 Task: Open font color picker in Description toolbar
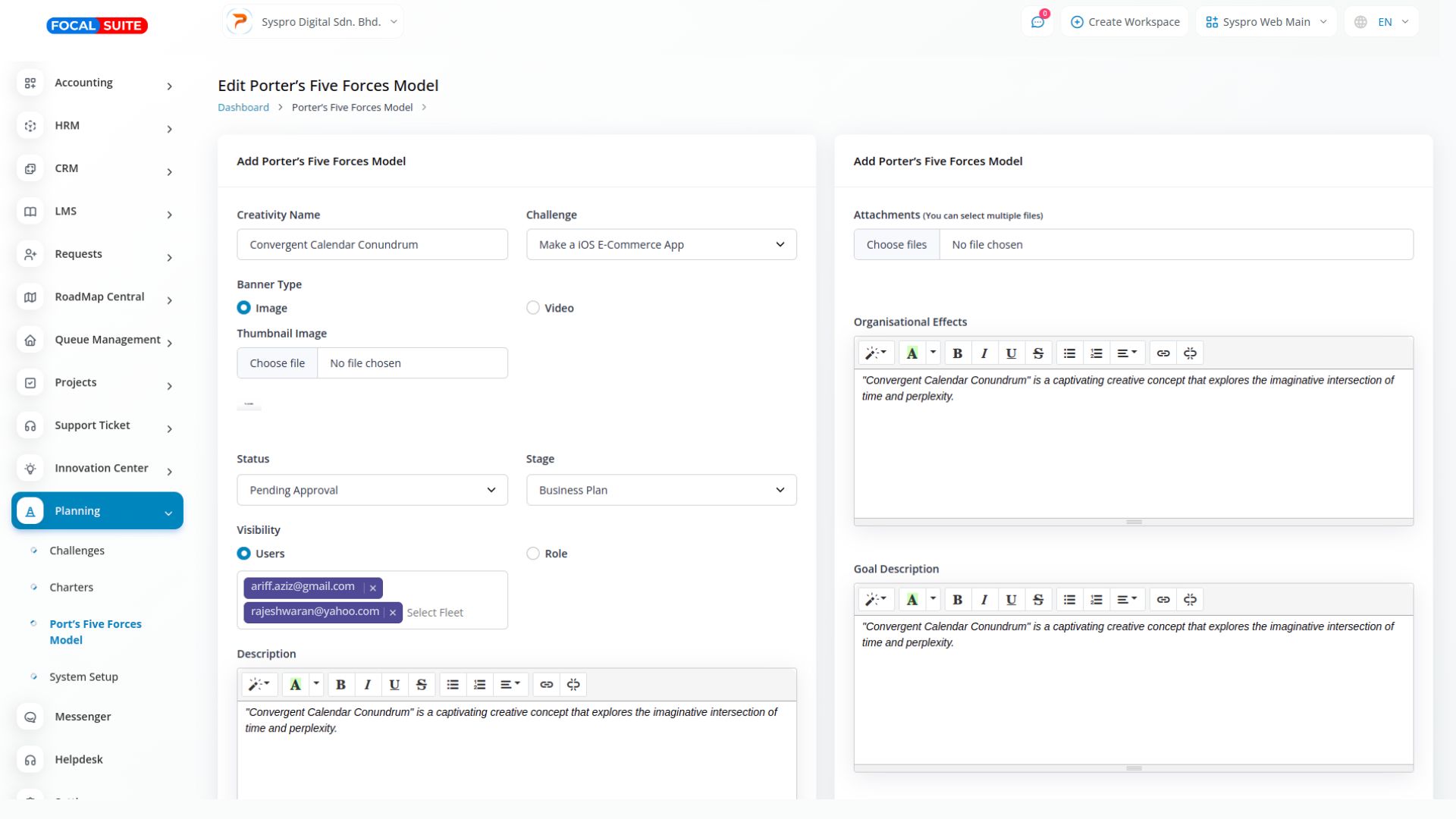point(316,685)
